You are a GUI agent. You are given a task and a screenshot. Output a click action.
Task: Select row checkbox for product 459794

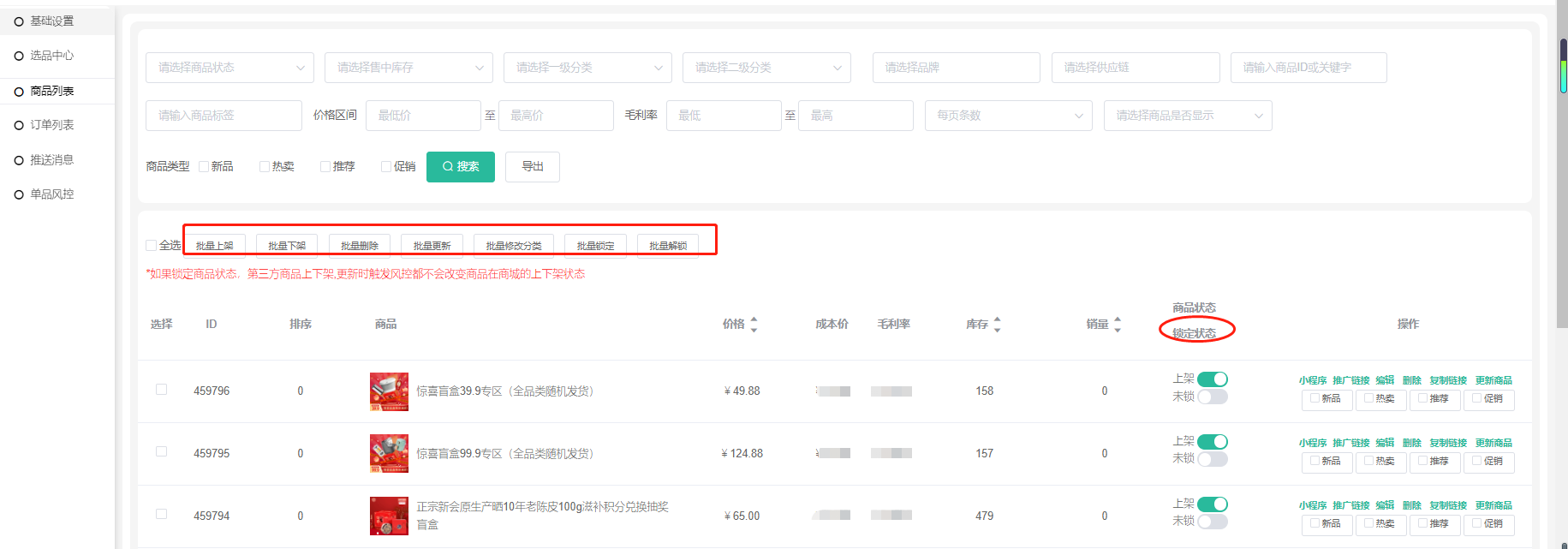[x=161, y=515]
